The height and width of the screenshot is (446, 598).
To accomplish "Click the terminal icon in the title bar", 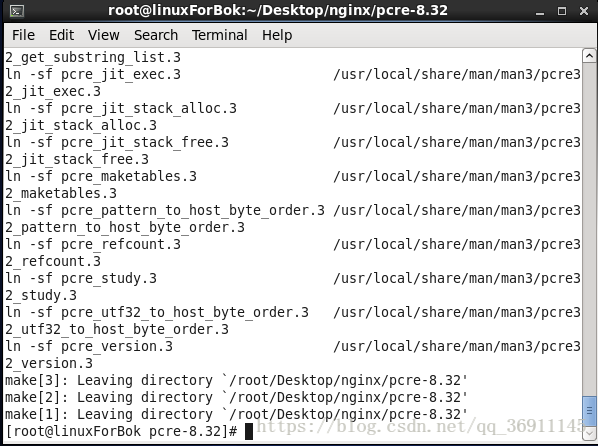I will [x=16, y=11].
